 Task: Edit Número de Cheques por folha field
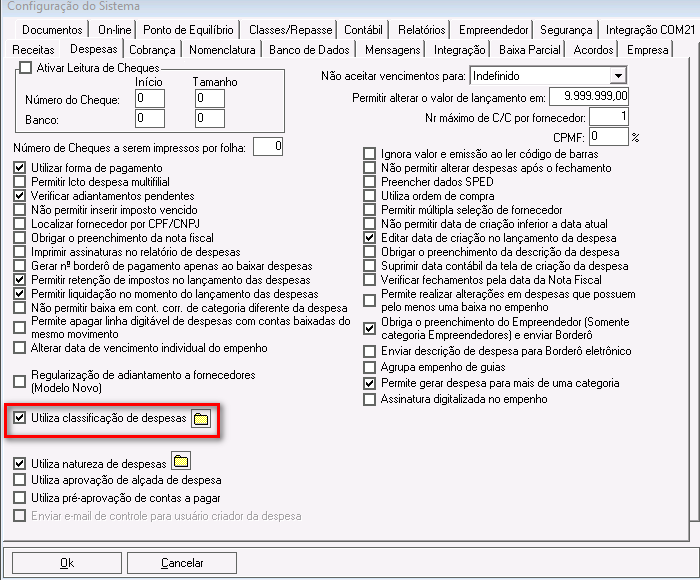coord(268,146)
